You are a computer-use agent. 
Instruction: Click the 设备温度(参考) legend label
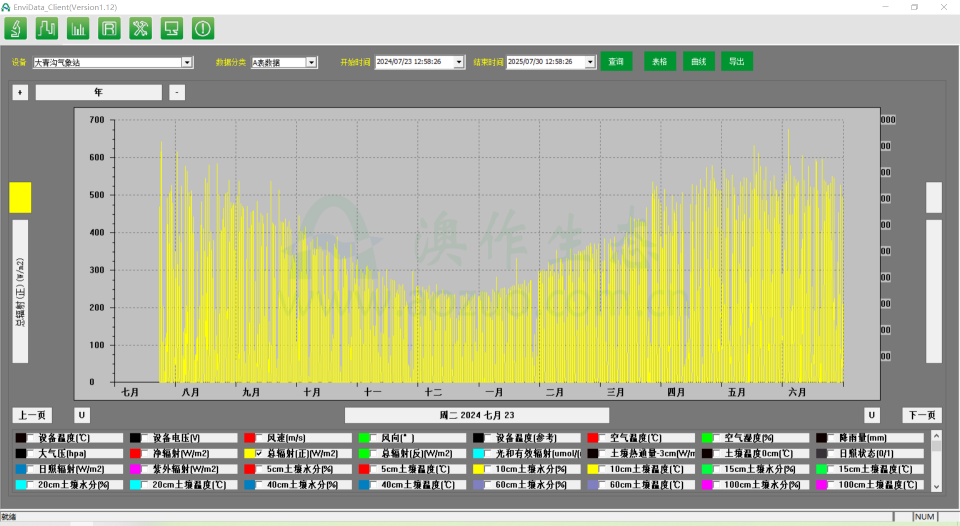pos(527,438)
